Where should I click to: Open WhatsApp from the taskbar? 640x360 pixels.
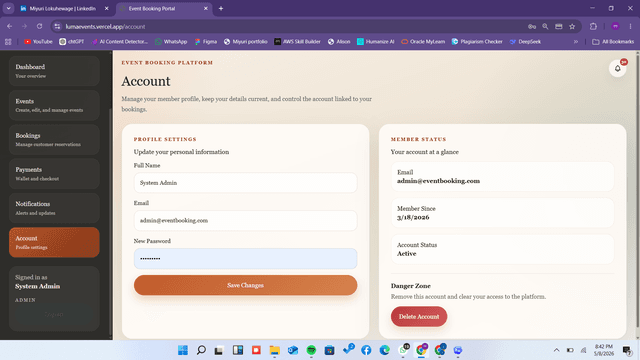[x=403, y=350]
